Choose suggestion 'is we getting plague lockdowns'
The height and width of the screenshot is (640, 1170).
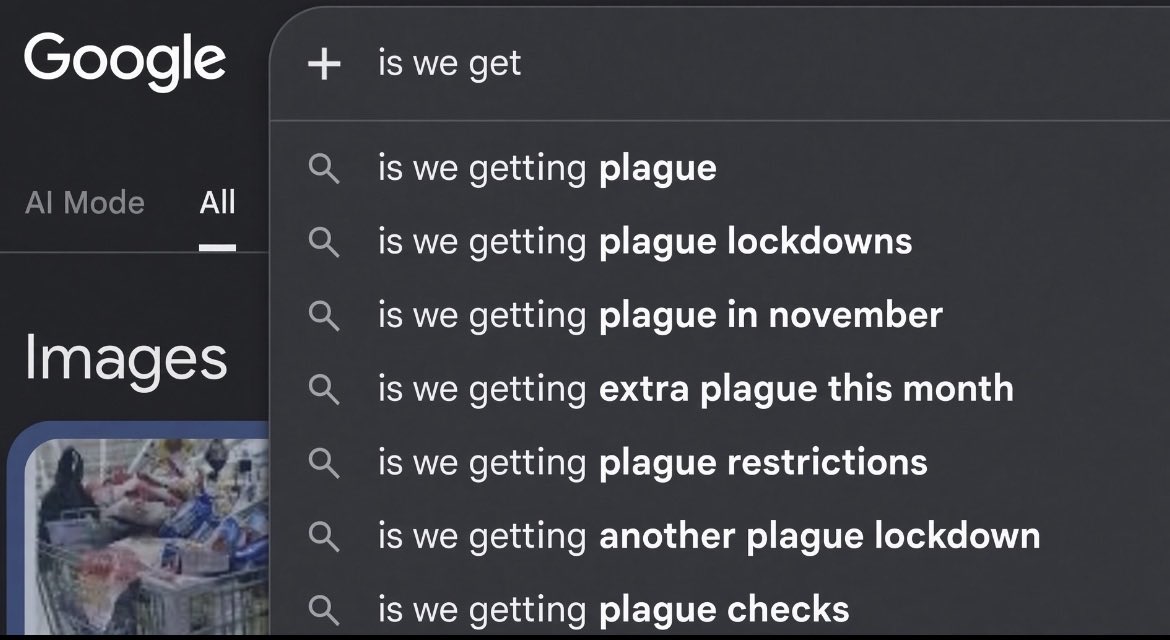coord(719,242)
